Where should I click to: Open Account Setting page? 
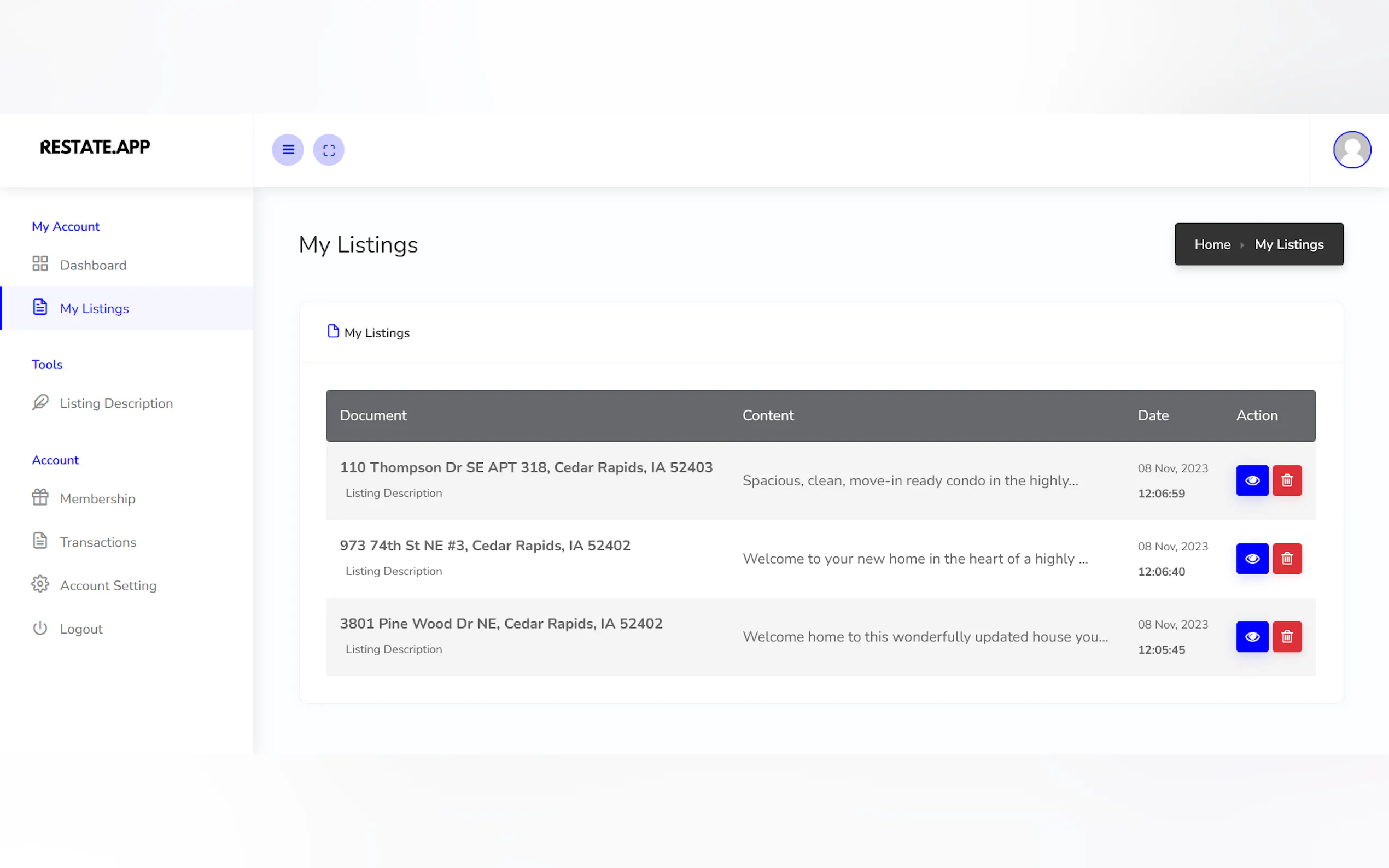(108, 585)
